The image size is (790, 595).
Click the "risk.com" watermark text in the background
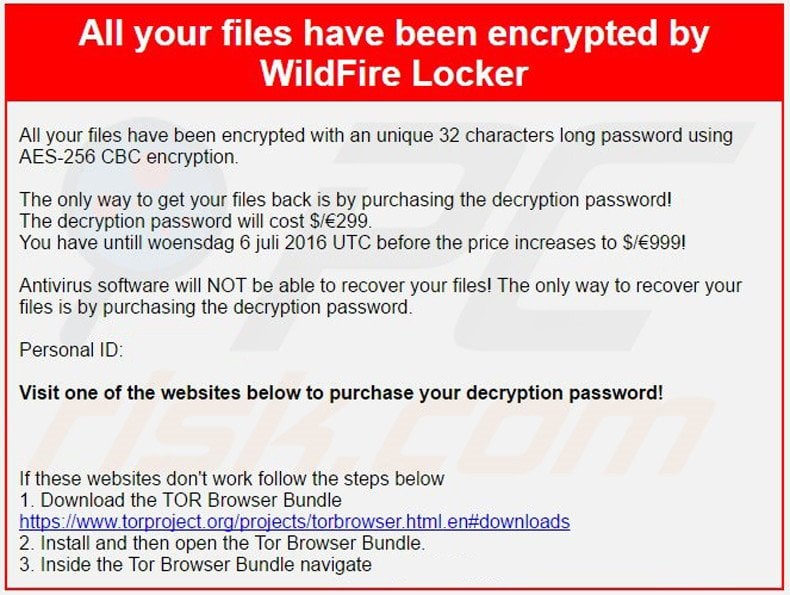click(400, 440)
